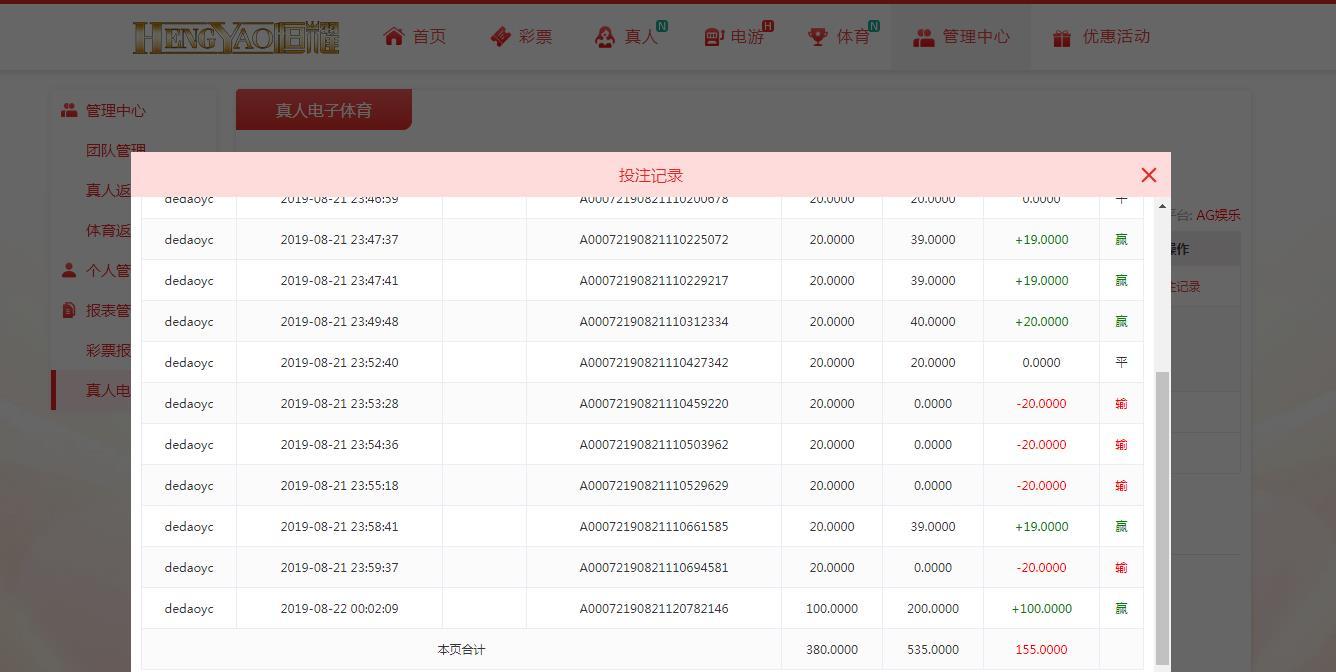
Task: Click the trophy icon beside 体育
Action: (818, 36)
